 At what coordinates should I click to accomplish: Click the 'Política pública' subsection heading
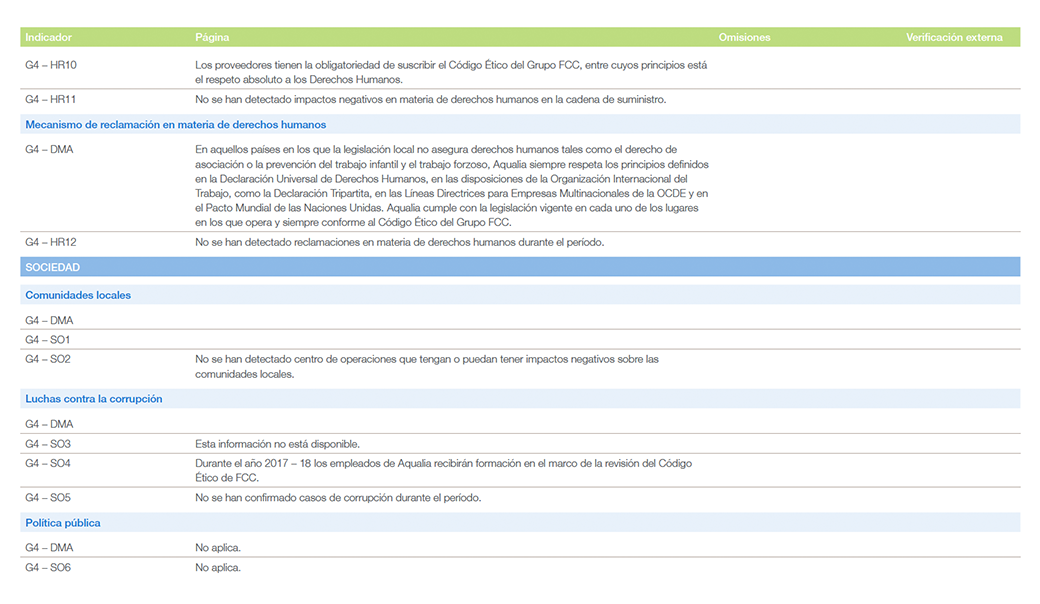63,523
